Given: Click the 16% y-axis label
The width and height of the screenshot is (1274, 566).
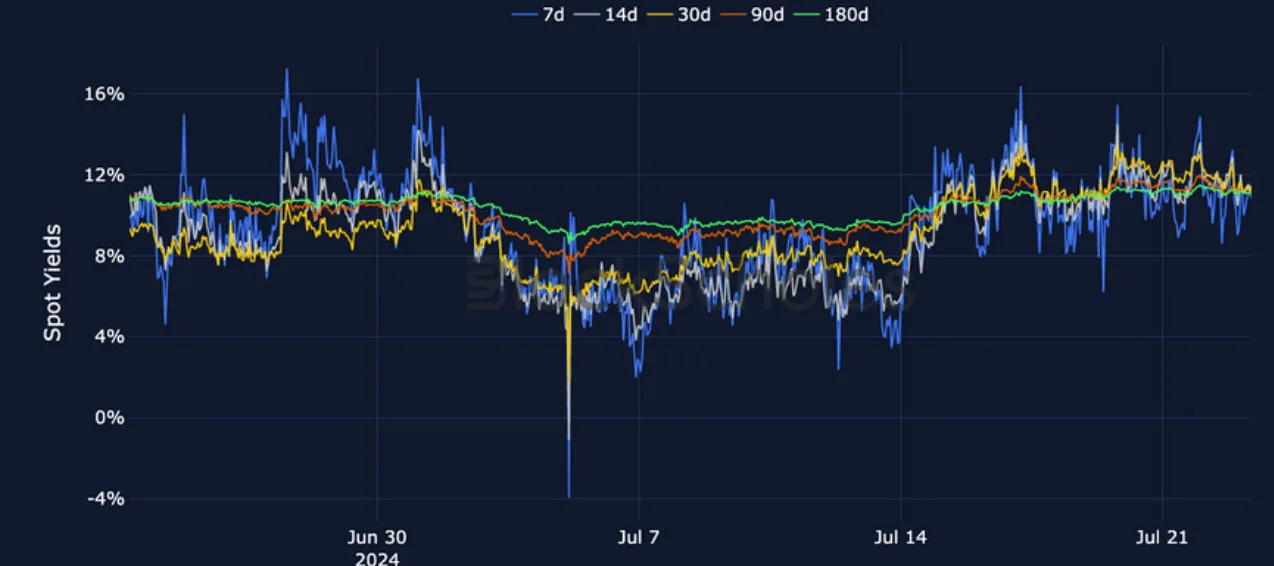Looking at the screenshot, I should (x=103, y=94).
